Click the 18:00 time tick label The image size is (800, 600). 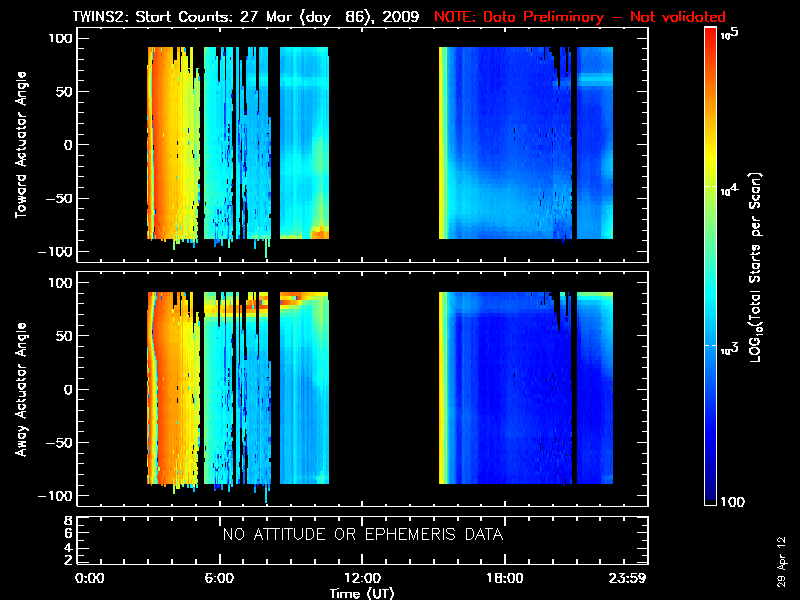click(x=504, y=579)
